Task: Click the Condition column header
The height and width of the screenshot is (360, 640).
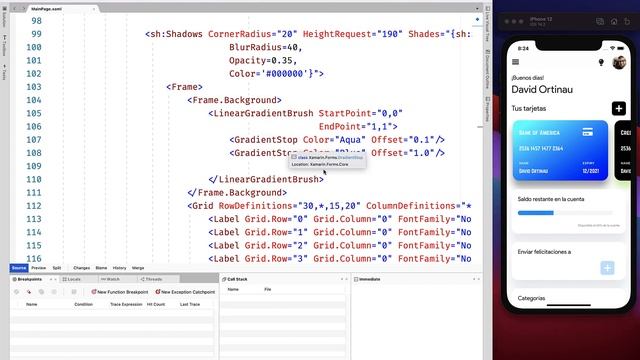Action: [84, 304]
